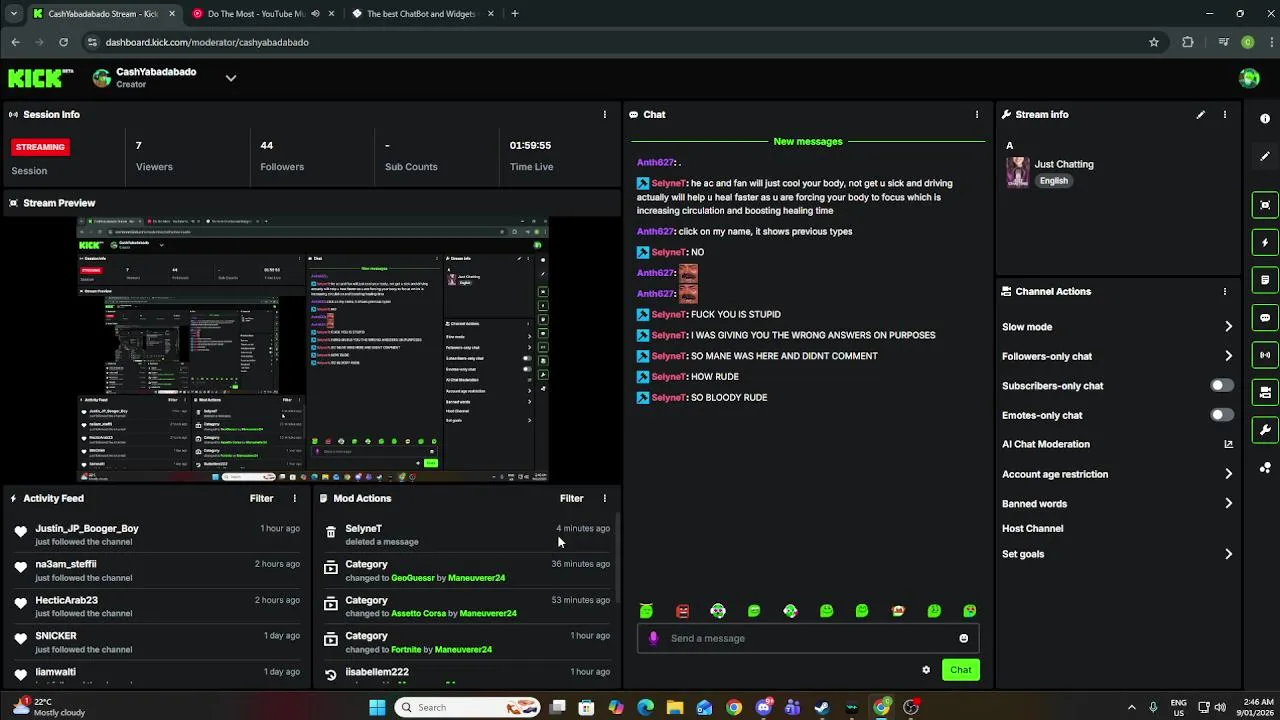The width and height of the screenshot is (1280, 720).
Task: Toggle the channel actions camera sidebar icon
Action: [x=1265, y=392]
